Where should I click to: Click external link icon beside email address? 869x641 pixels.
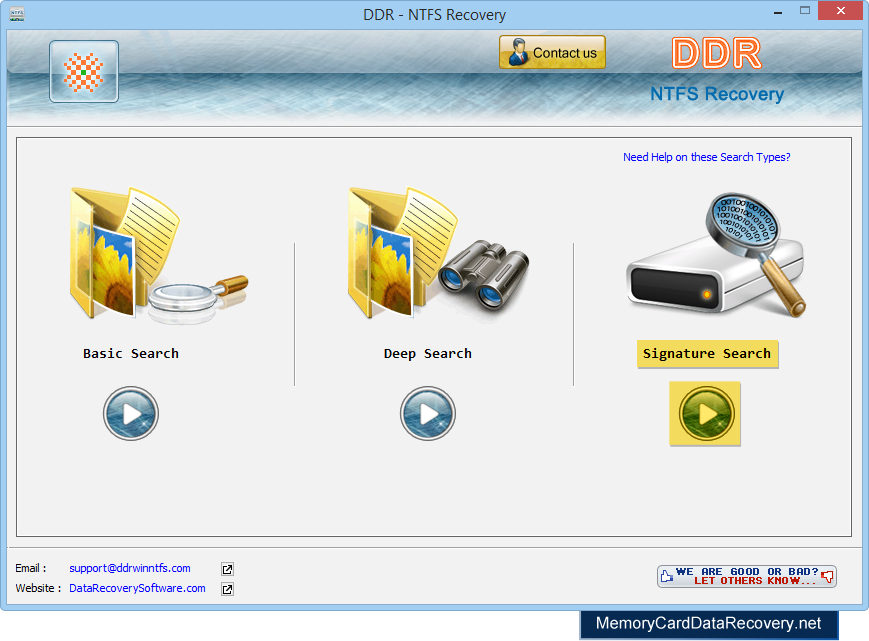pos(227,569)
